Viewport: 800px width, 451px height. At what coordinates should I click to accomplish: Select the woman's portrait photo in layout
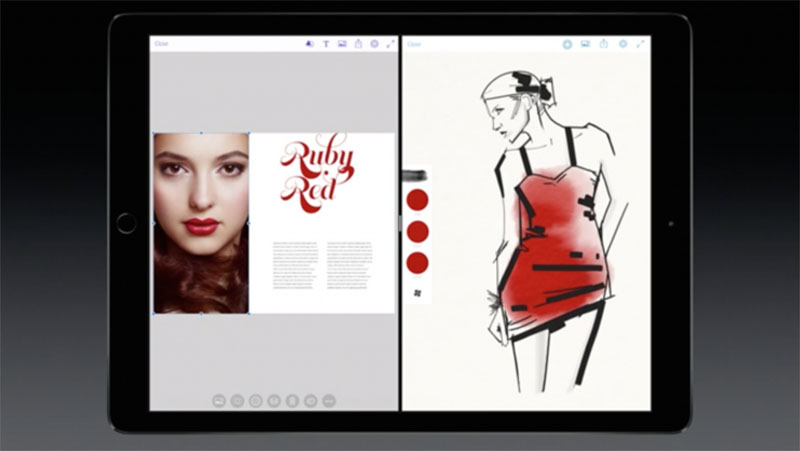201,223
